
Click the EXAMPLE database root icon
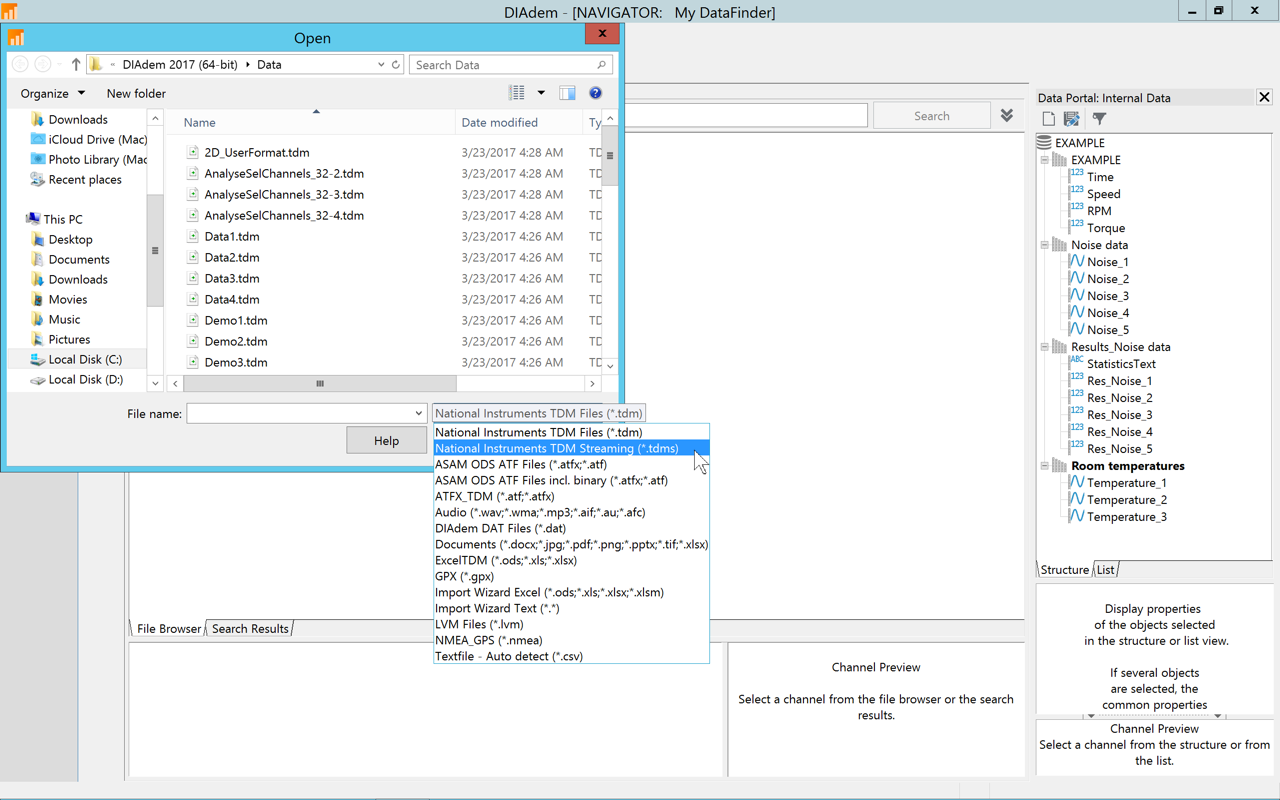click(1045, 142)
